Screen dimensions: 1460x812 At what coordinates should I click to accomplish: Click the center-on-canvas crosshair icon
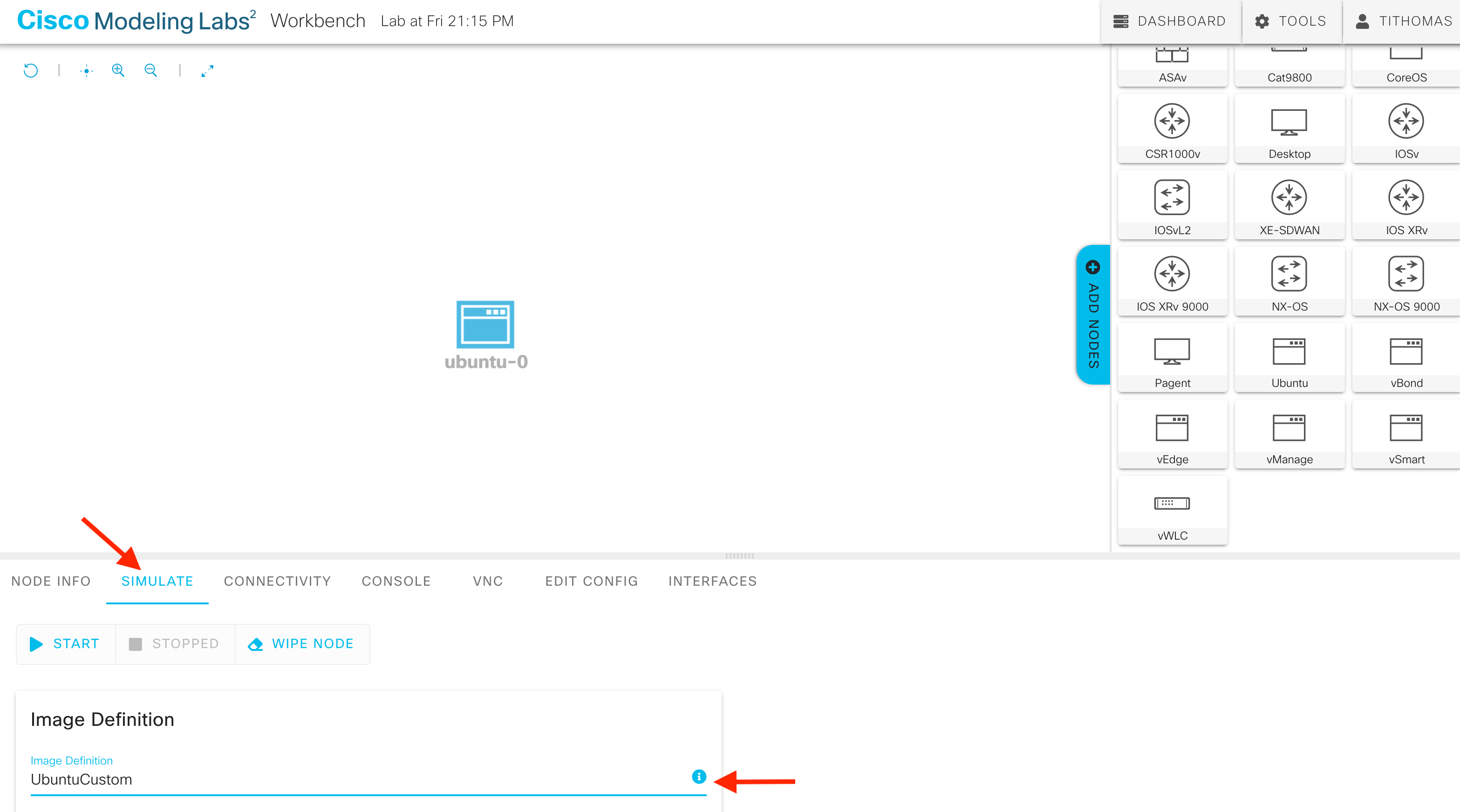[x=86, y=71]
